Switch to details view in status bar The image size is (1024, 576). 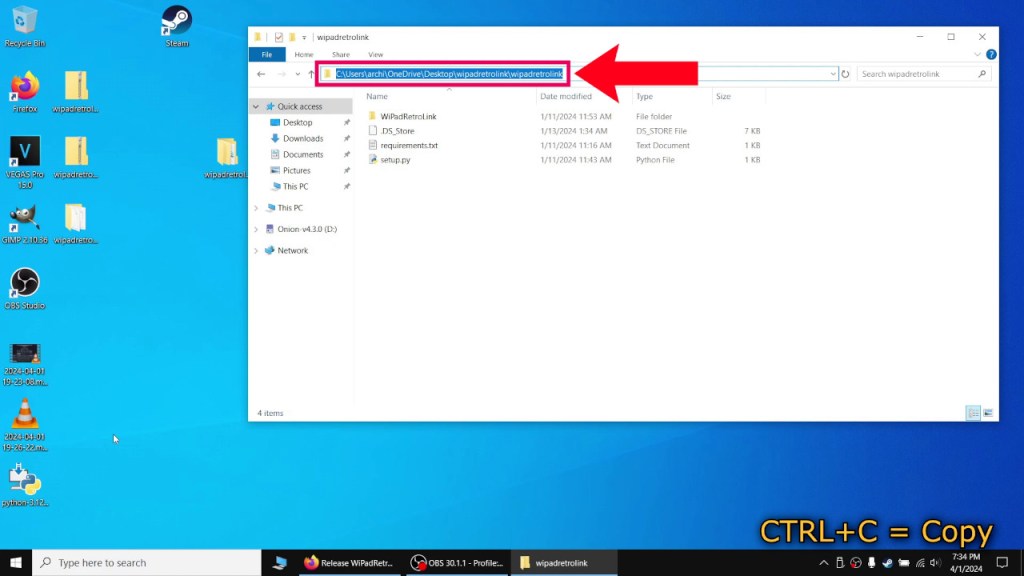tap(972, 412)
